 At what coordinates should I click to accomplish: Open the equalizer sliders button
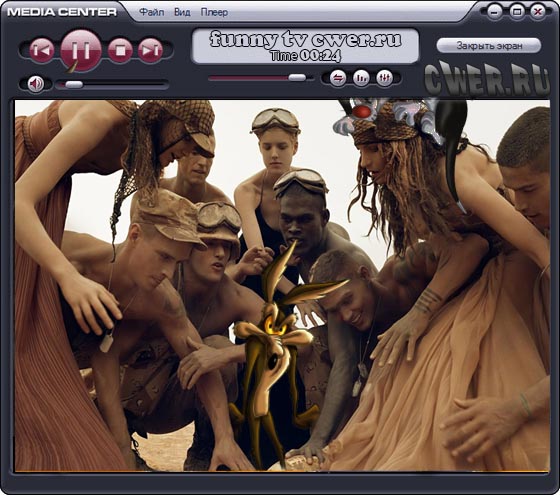[384, 78]
